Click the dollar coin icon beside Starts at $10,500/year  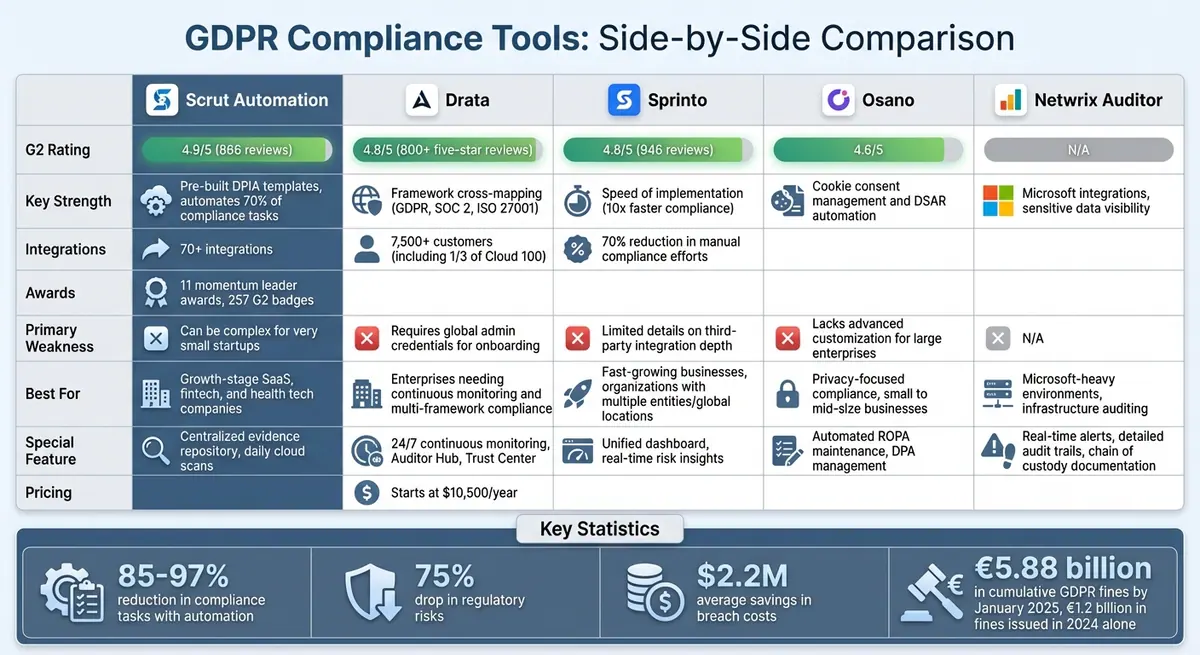[x=367, y=492]
